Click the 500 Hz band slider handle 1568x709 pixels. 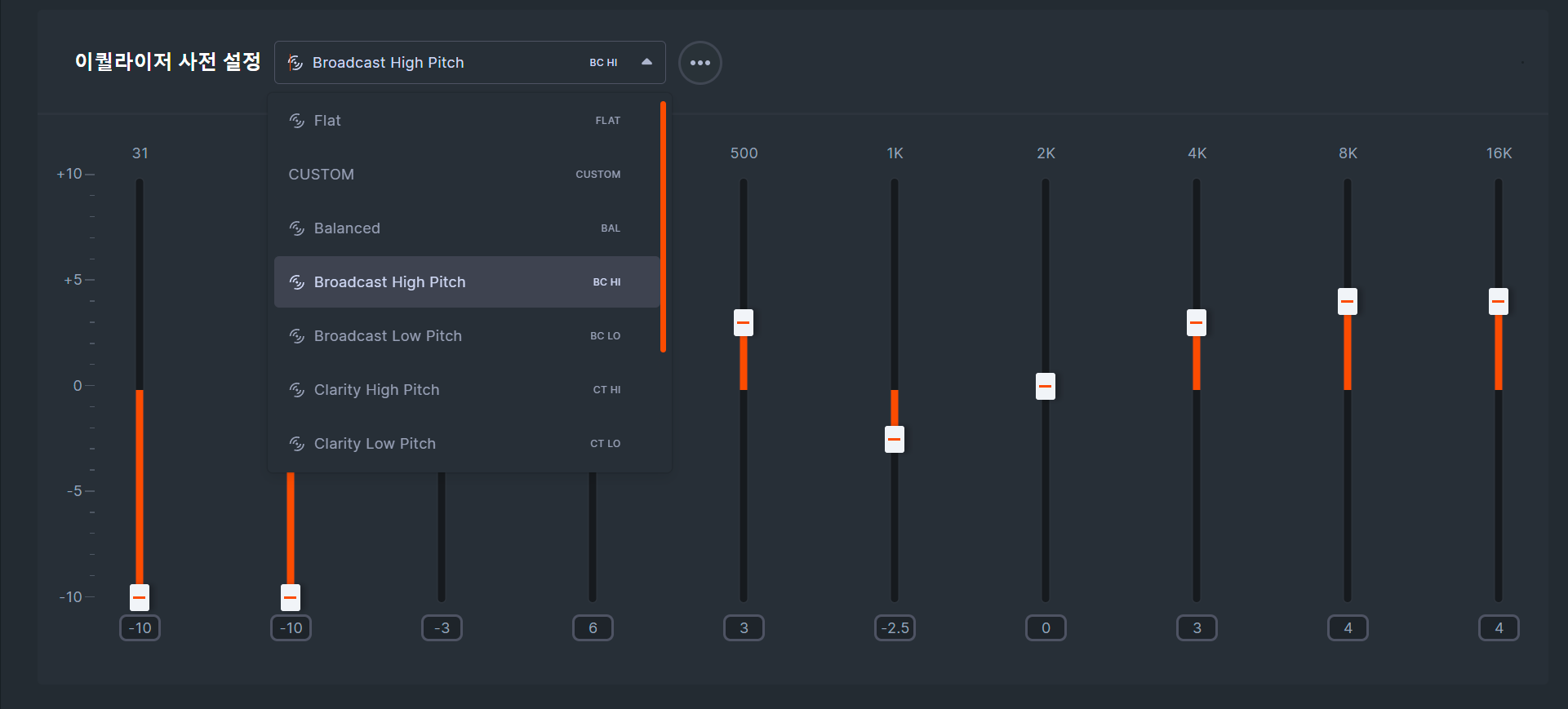(744, 322)
